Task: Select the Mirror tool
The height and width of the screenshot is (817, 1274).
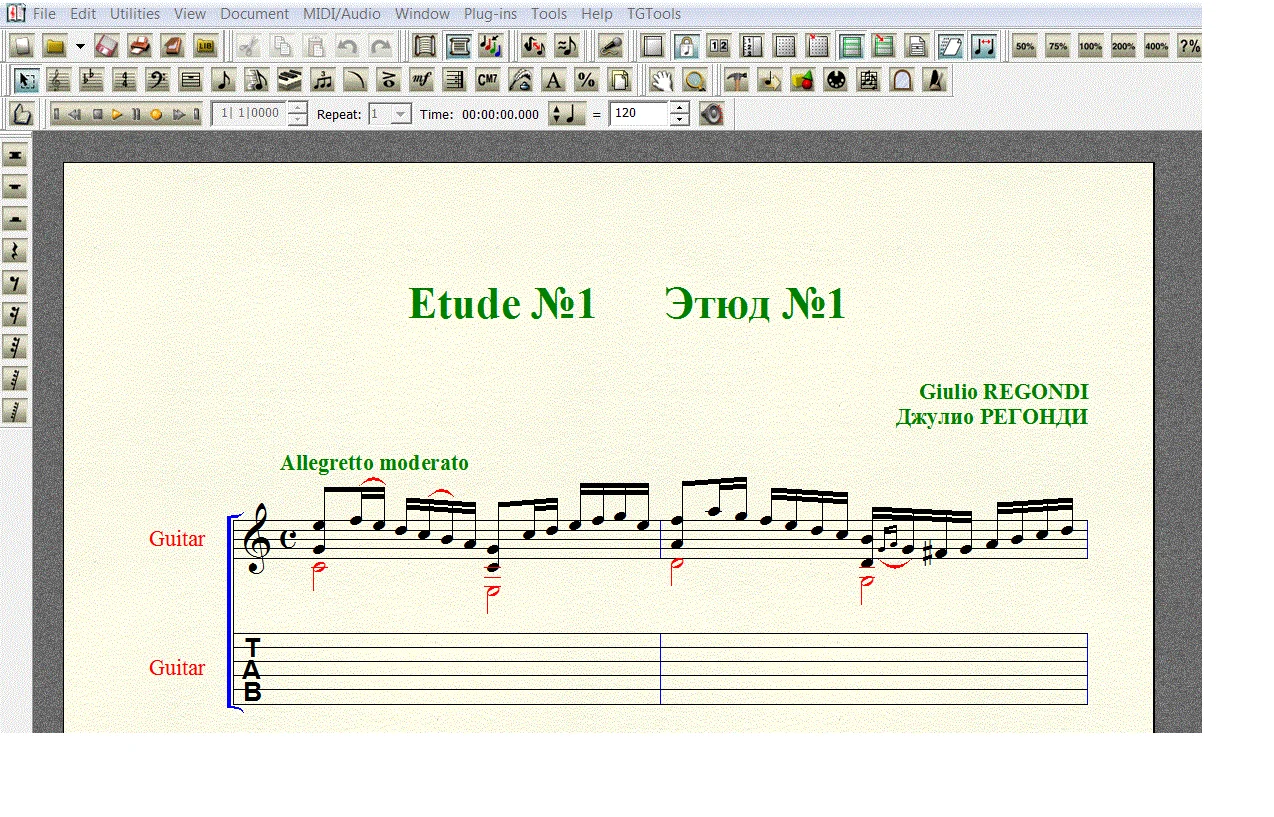Action: [902, 80]
